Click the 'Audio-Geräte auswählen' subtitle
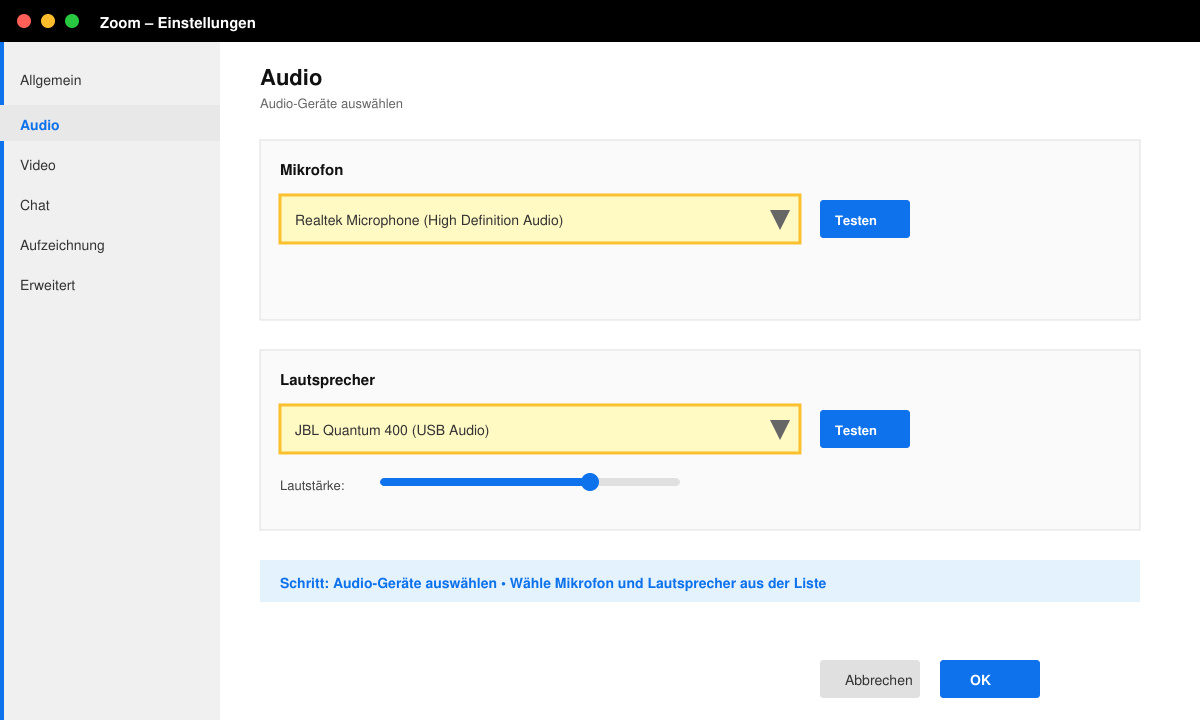This screenshot has height=720, width=1200. (331, 104)
